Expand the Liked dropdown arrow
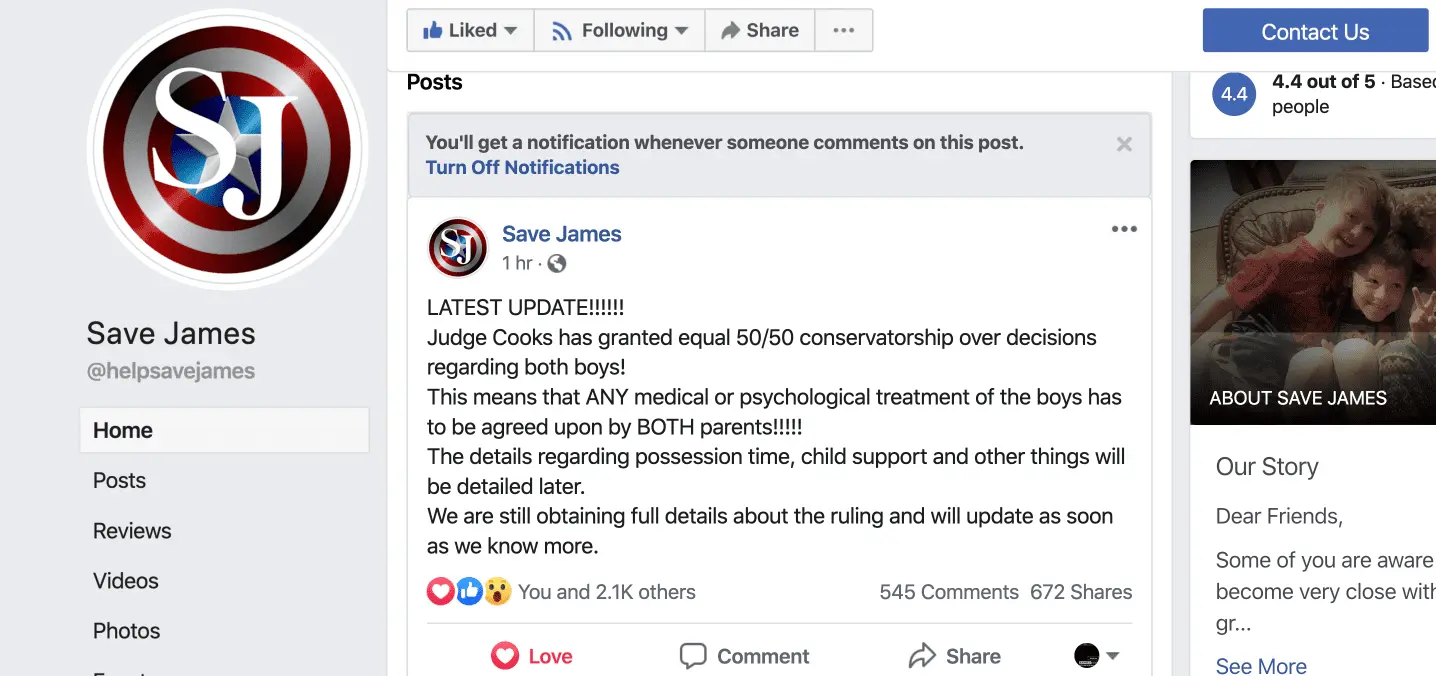Screen dimensions: 1436x676 coord(510,31)
